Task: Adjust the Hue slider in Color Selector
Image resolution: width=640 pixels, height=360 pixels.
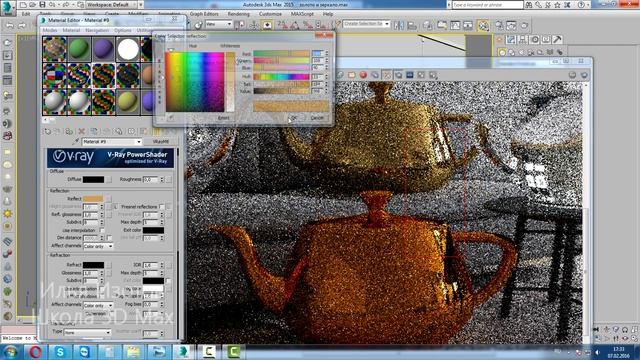Action: tap(281, 76)
